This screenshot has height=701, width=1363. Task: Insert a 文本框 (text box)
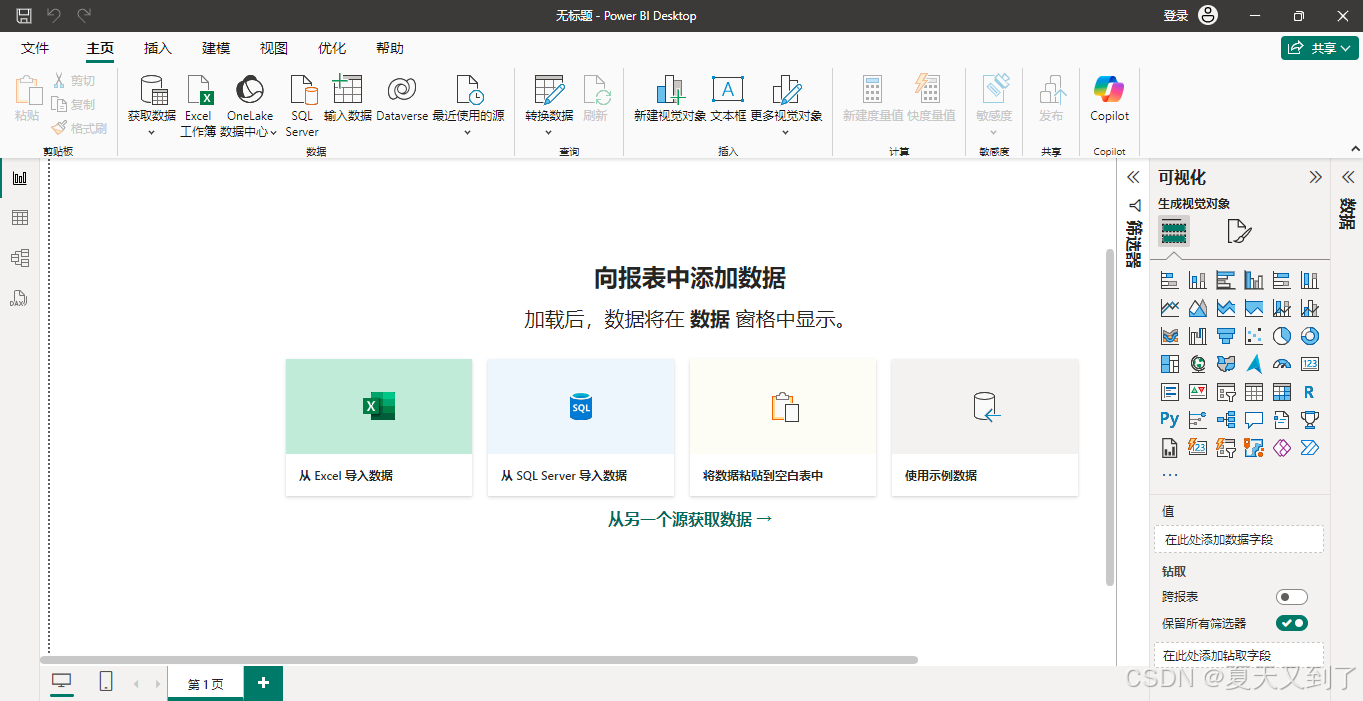click(728, 90)
